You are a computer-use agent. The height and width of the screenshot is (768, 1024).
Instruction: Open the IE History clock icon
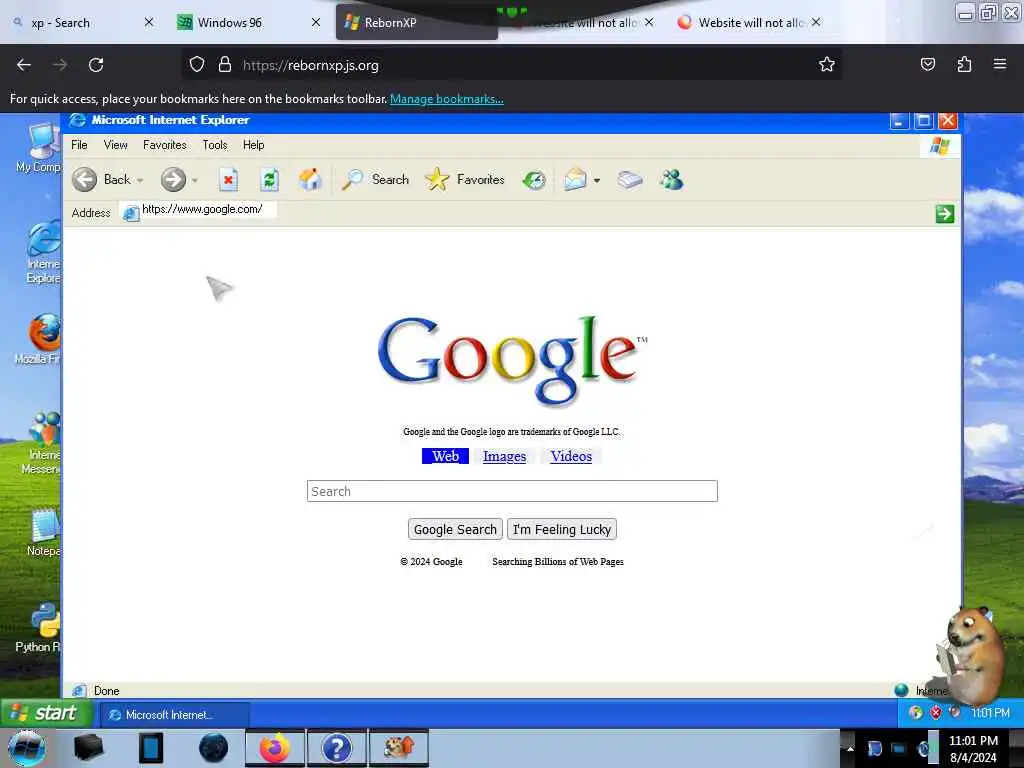click(x=534, y=180)
